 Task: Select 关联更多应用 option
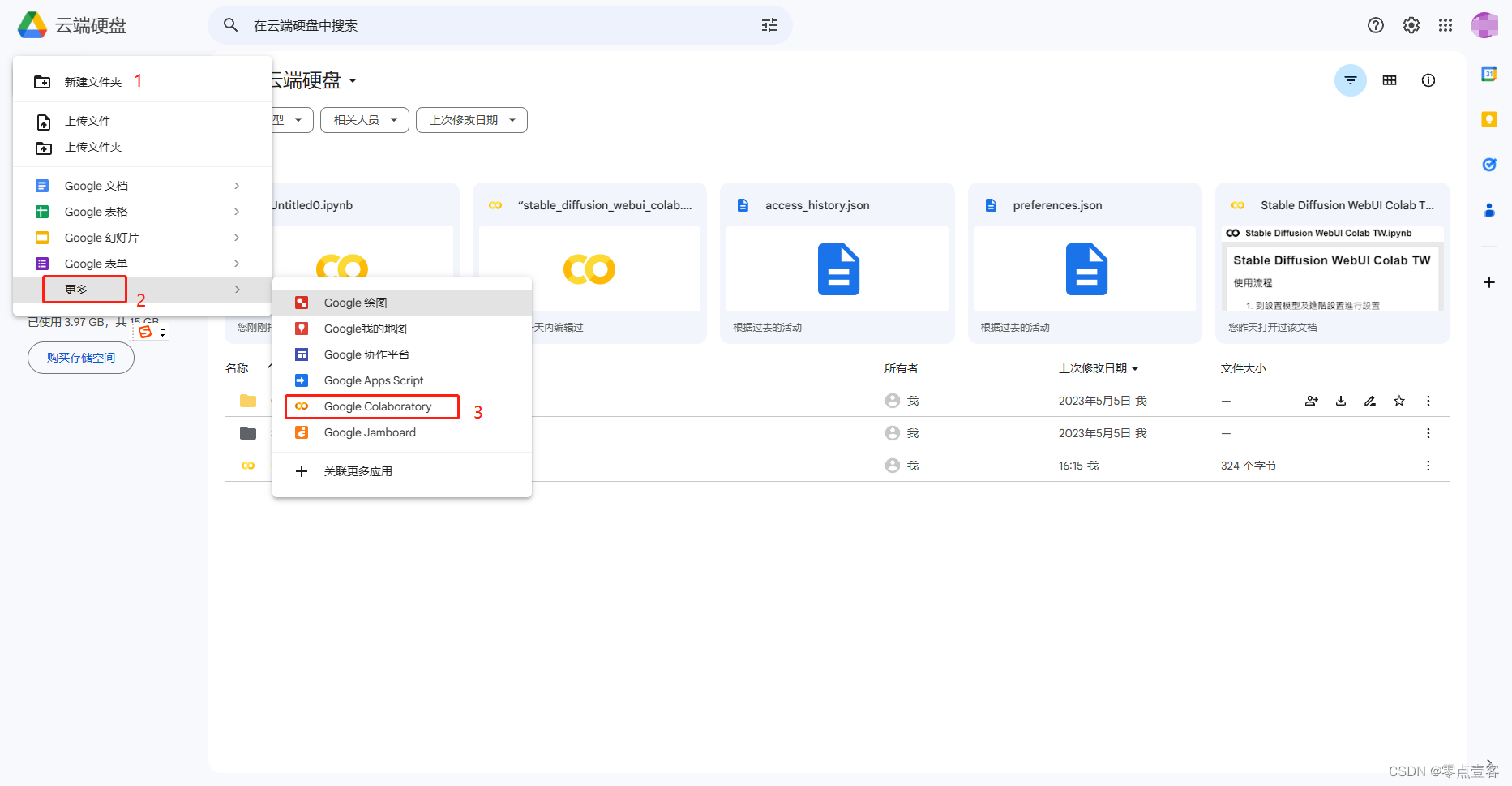402,471
